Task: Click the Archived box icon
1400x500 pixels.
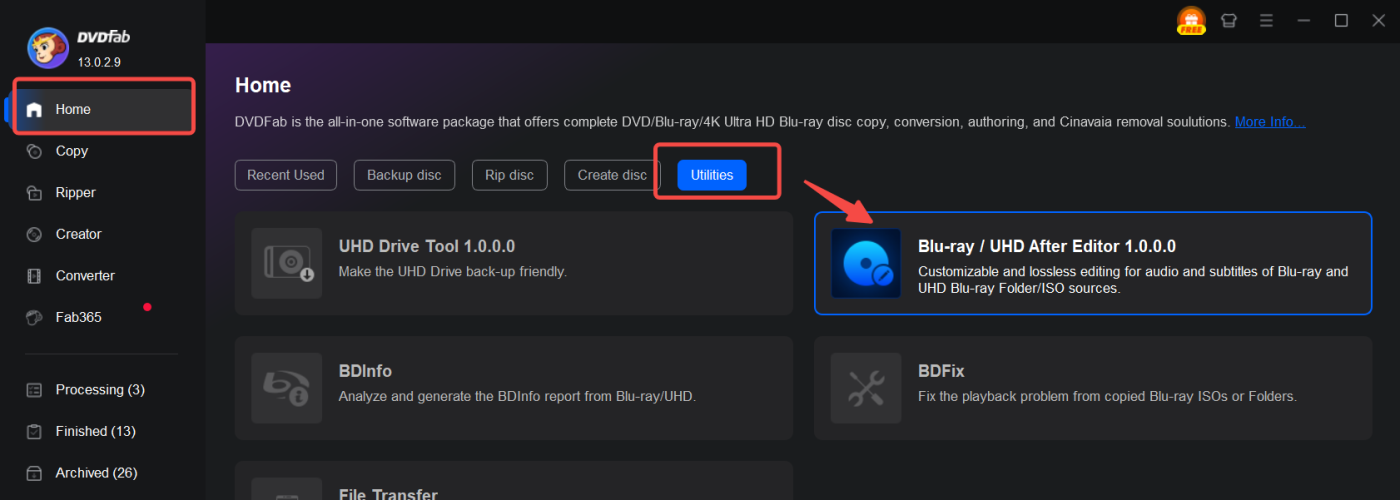Action: click(34, 473)
